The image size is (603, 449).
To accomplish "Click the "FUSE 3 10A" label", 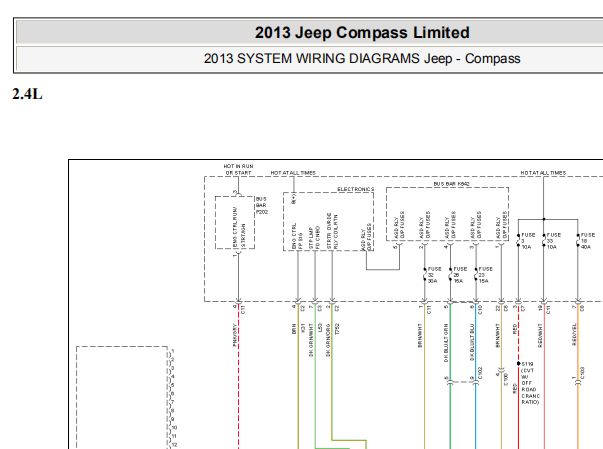I will (528, 241).
